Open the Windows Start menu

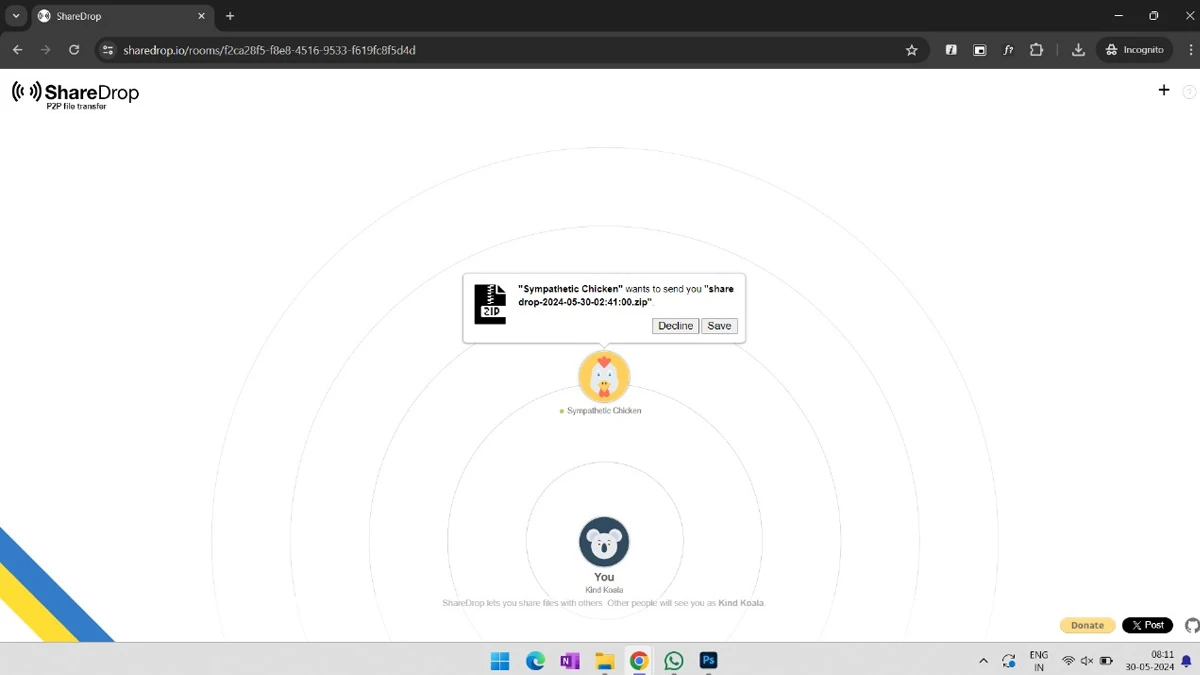pyautogui.click(x=500, y=660)
